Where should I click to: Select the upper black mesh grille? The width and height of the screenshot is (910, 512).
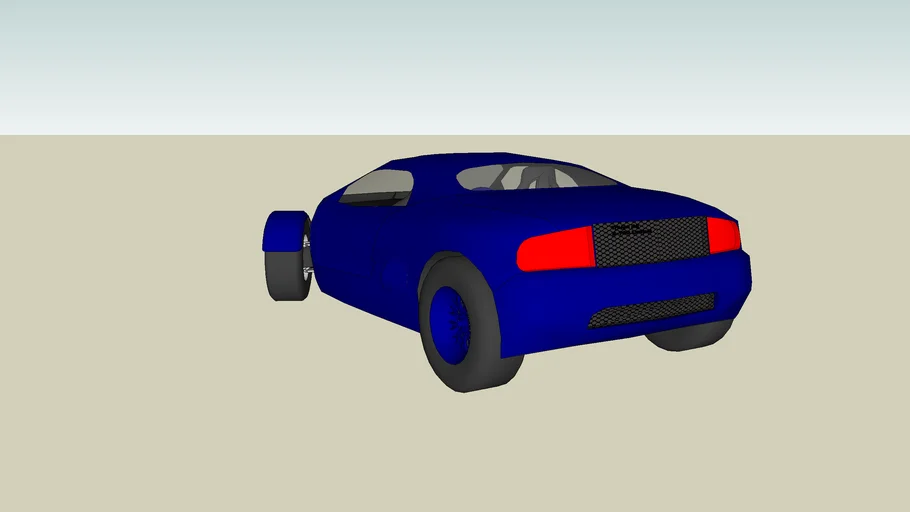point(650,244)
